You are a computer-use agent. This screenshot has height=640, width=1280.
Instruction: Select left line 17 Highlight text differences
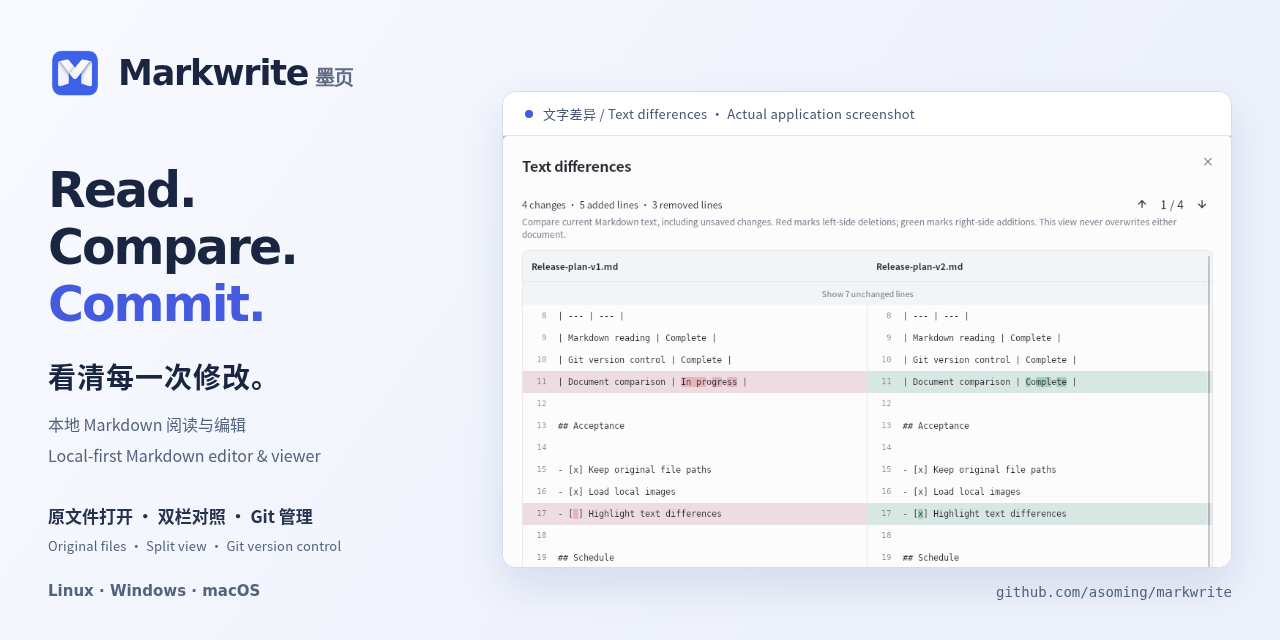click(x=695, y=514)
